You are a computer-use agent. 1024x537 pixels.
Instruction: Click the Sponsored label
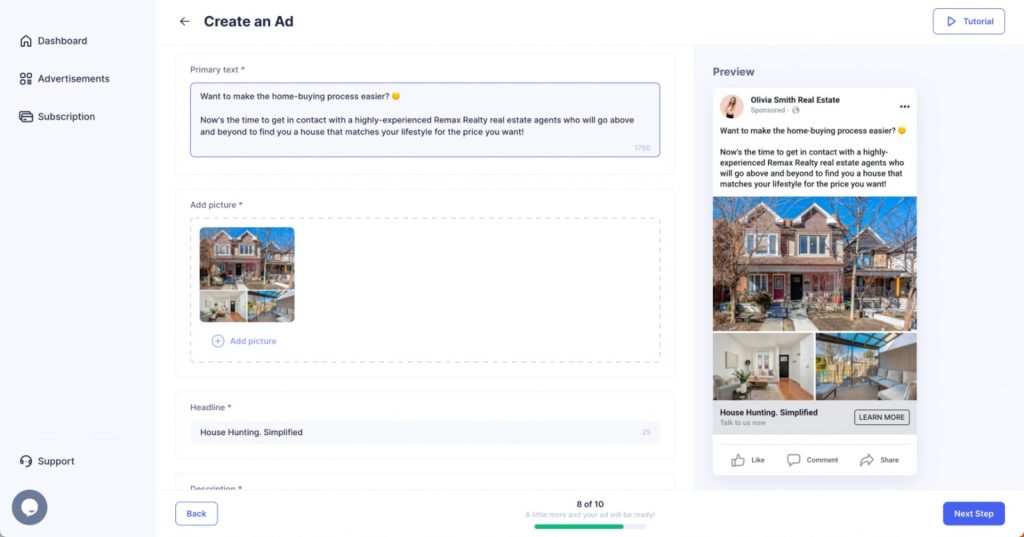tap(767, 110)
